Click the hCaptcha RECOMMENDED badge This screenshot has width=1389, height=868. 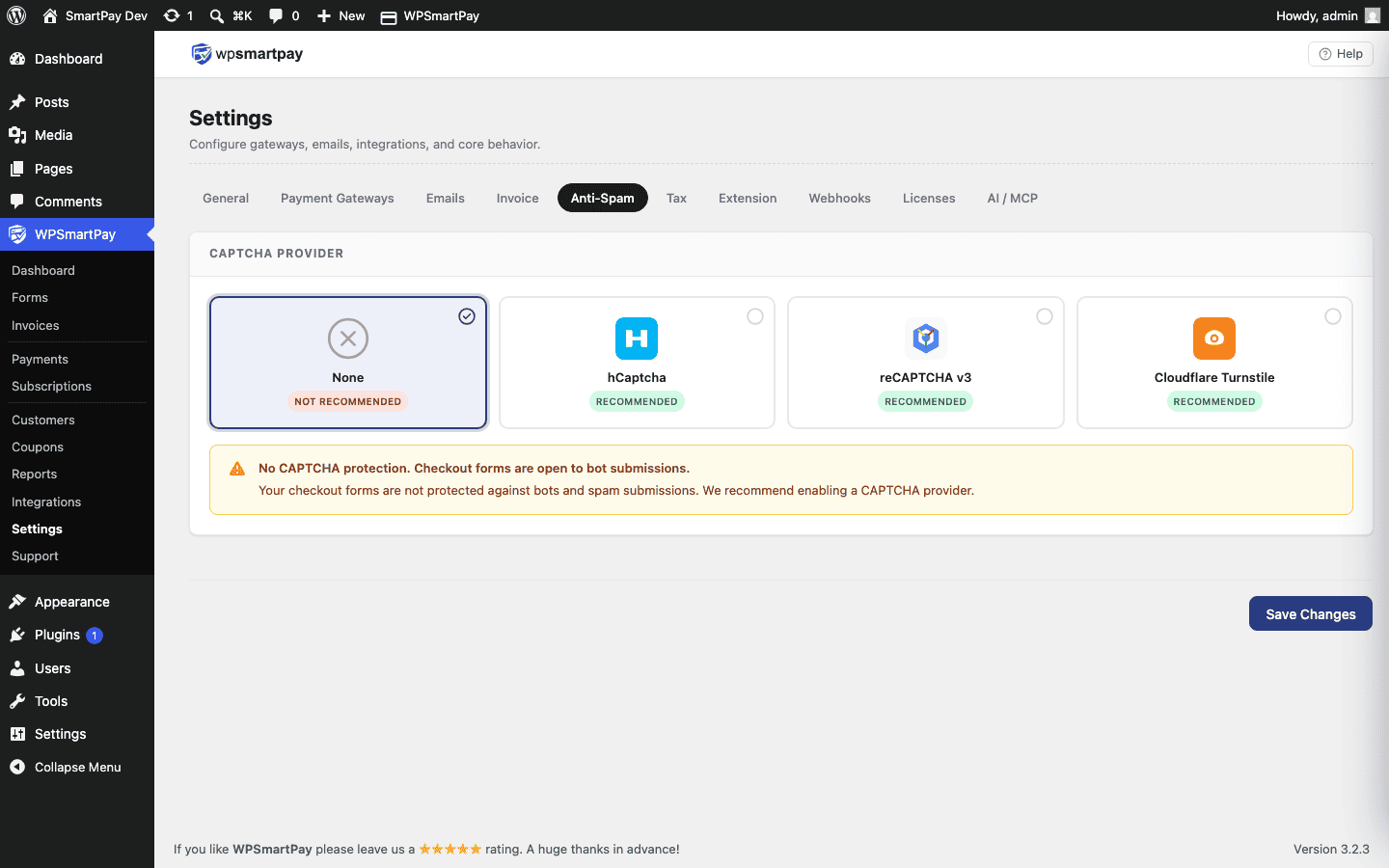637,401
